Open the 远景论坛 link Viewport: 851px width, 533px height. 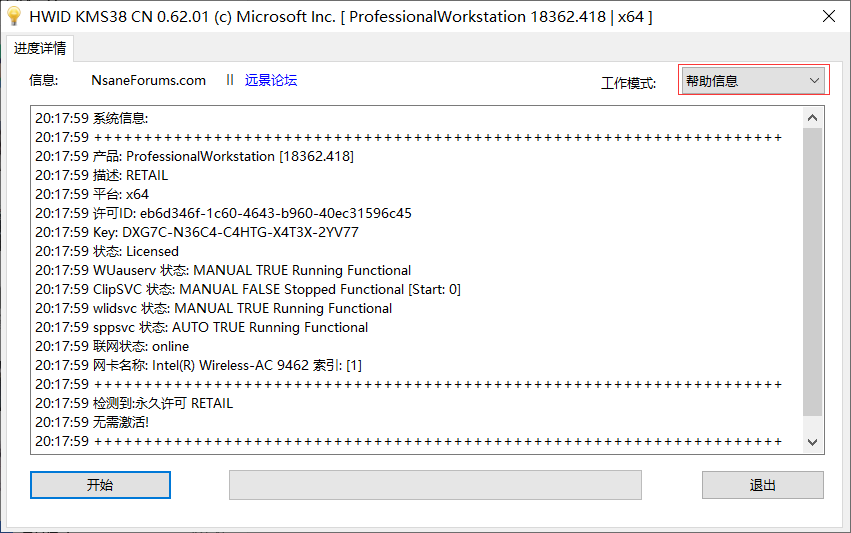pos(271,80)
